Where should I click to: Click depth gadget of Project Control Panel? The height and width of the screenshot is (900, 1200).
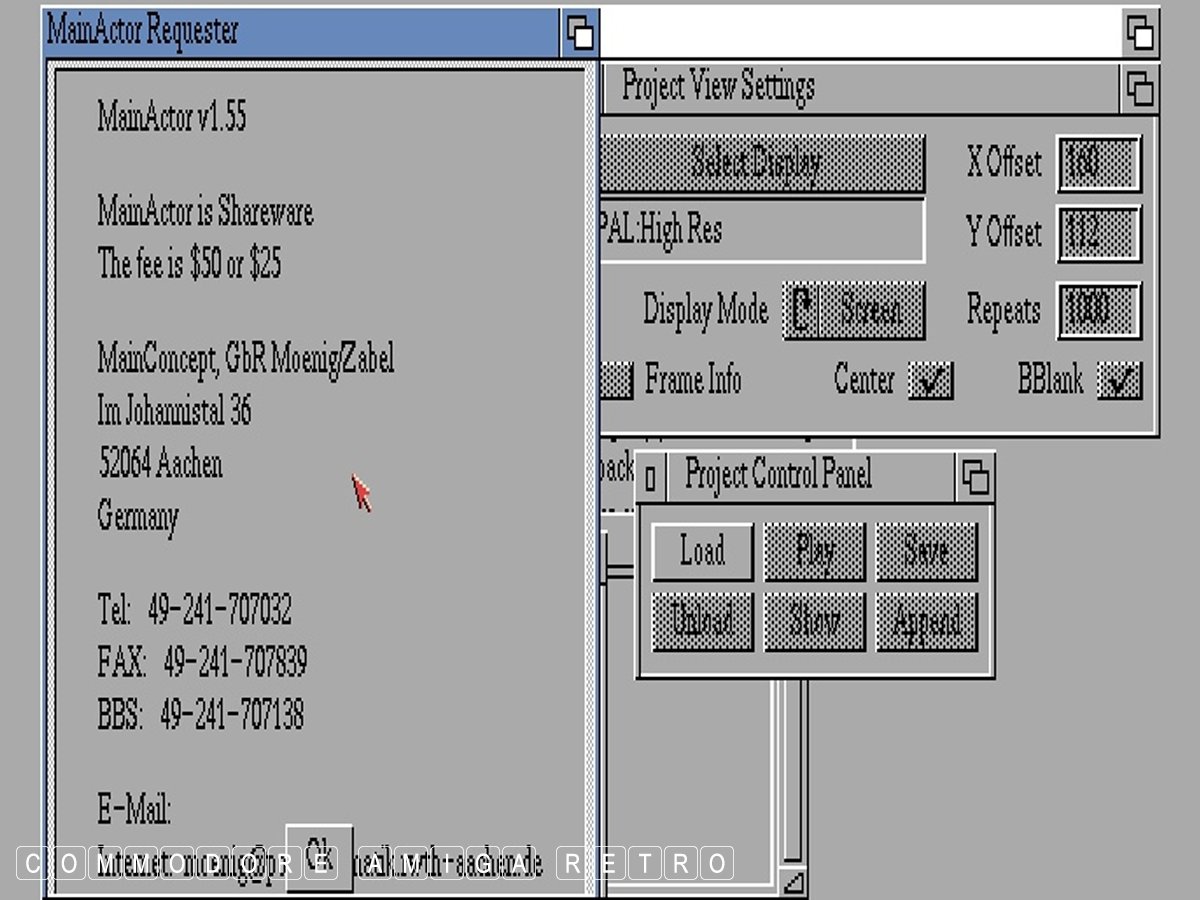pos(975,478)
